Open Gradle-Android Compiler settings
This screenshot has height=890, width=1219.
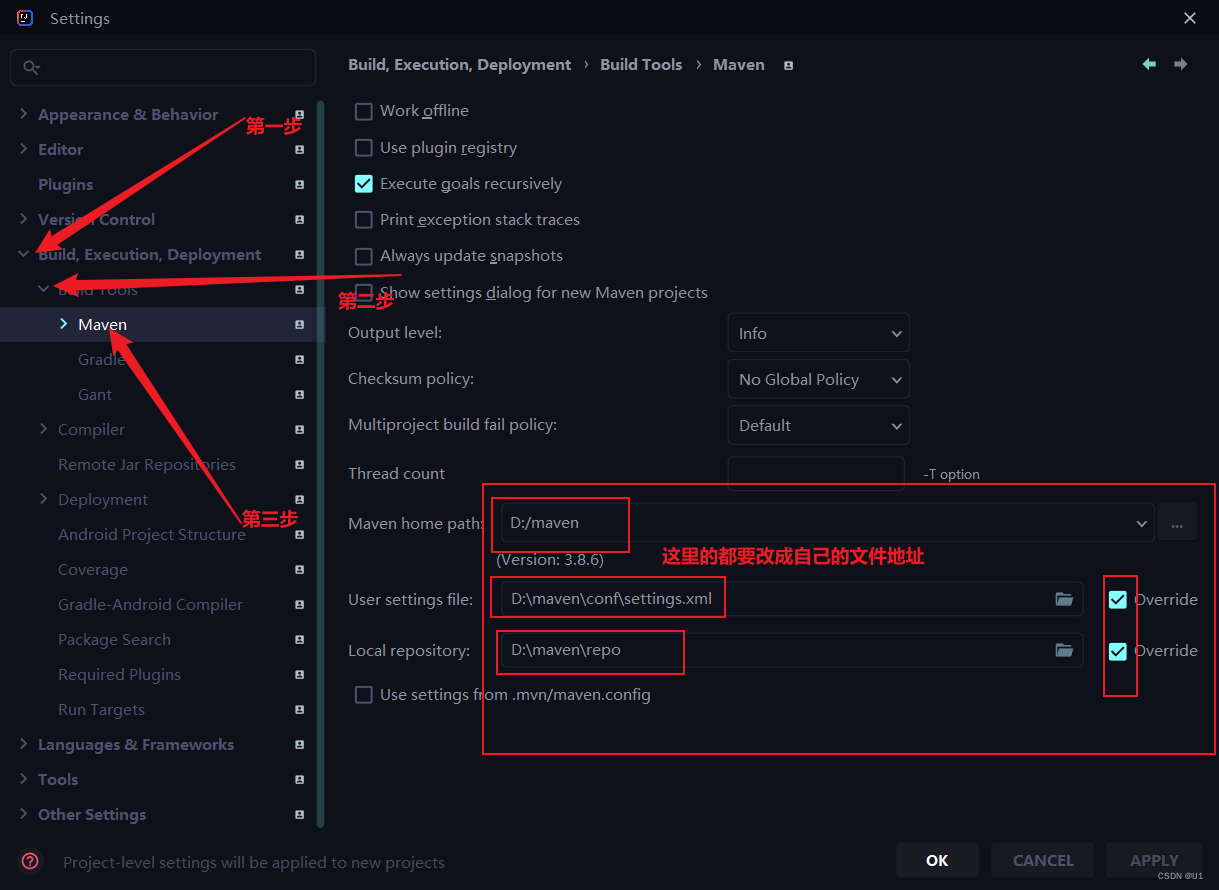pyautogui.click(x=150, y=605)
